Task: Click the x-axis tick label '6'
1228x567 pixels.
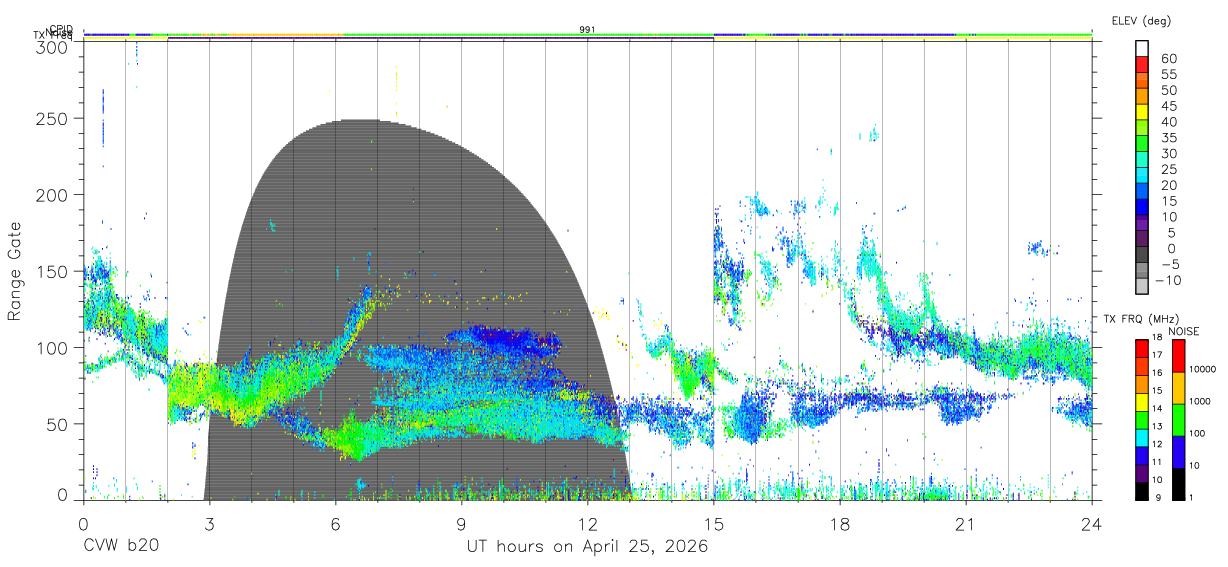Action: [x=335, y=523]
